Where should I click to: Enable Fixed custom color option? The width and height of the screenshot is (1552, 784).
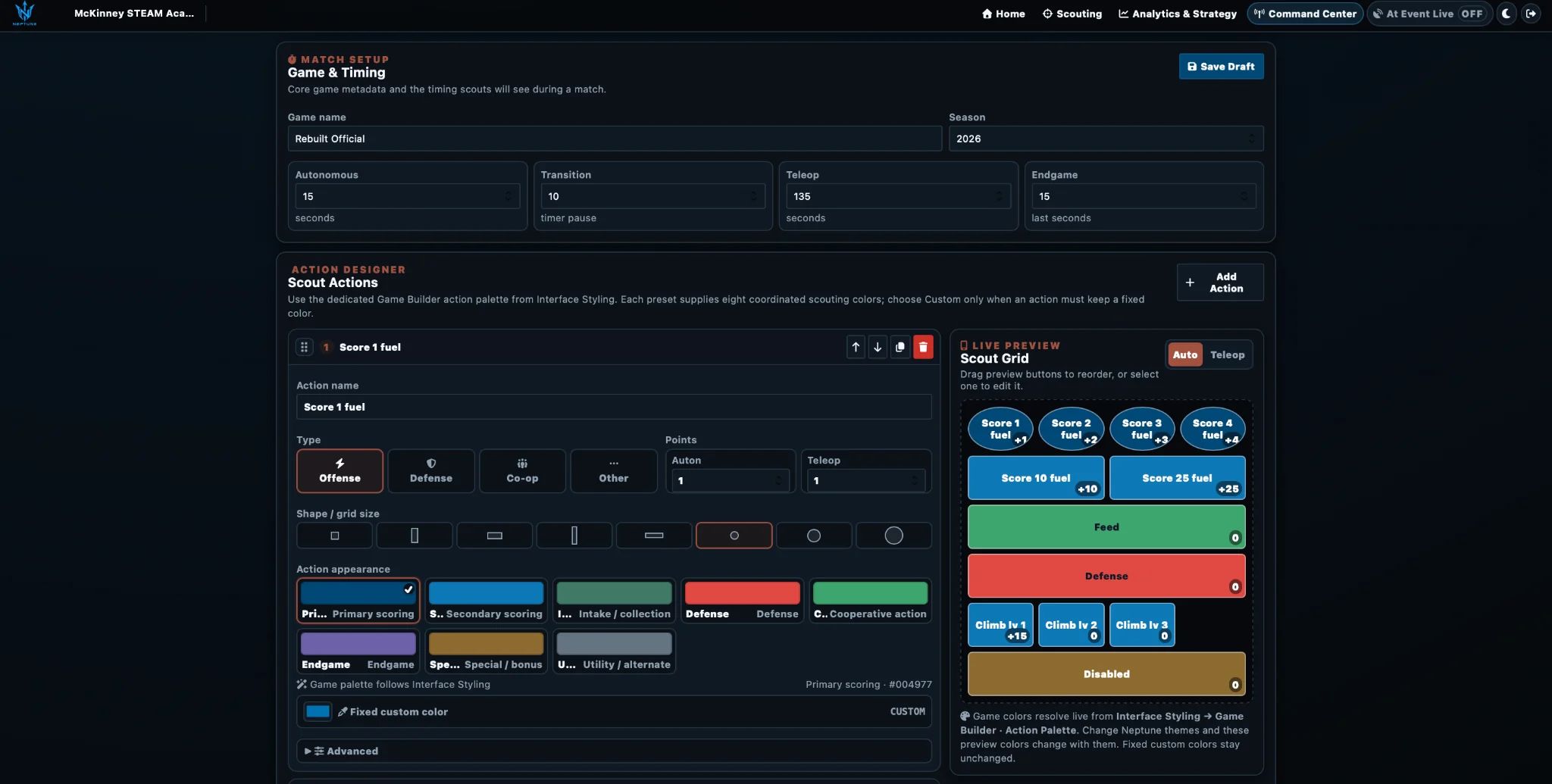click(614, 712)
